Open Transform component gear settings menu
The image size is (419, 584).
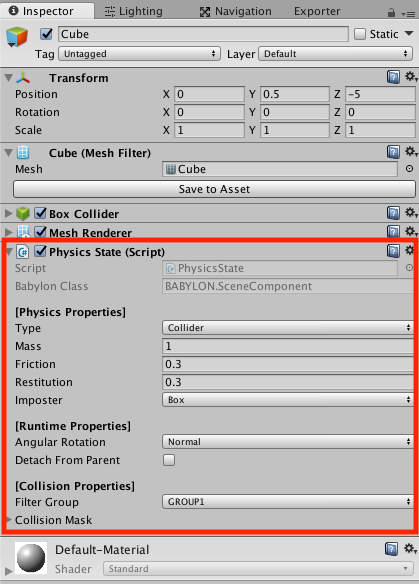click(411, 77)
